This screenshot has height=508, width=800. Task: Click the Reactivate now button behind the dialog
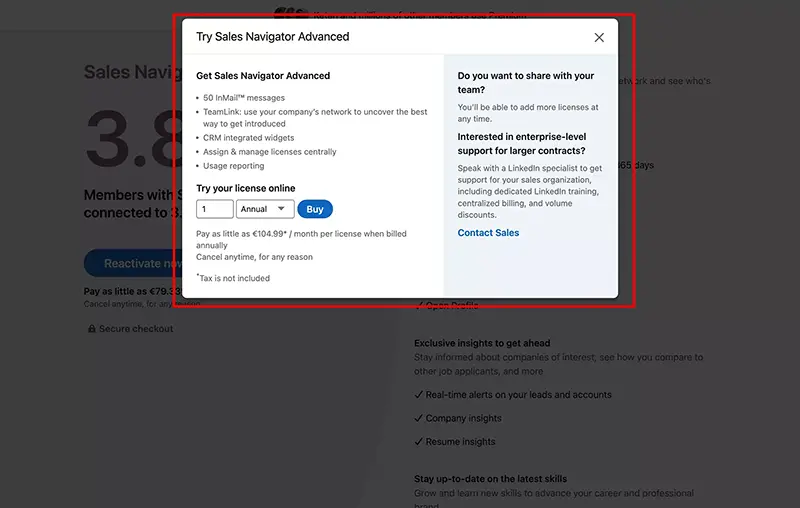pyautogui.click(x=133, y=263)
